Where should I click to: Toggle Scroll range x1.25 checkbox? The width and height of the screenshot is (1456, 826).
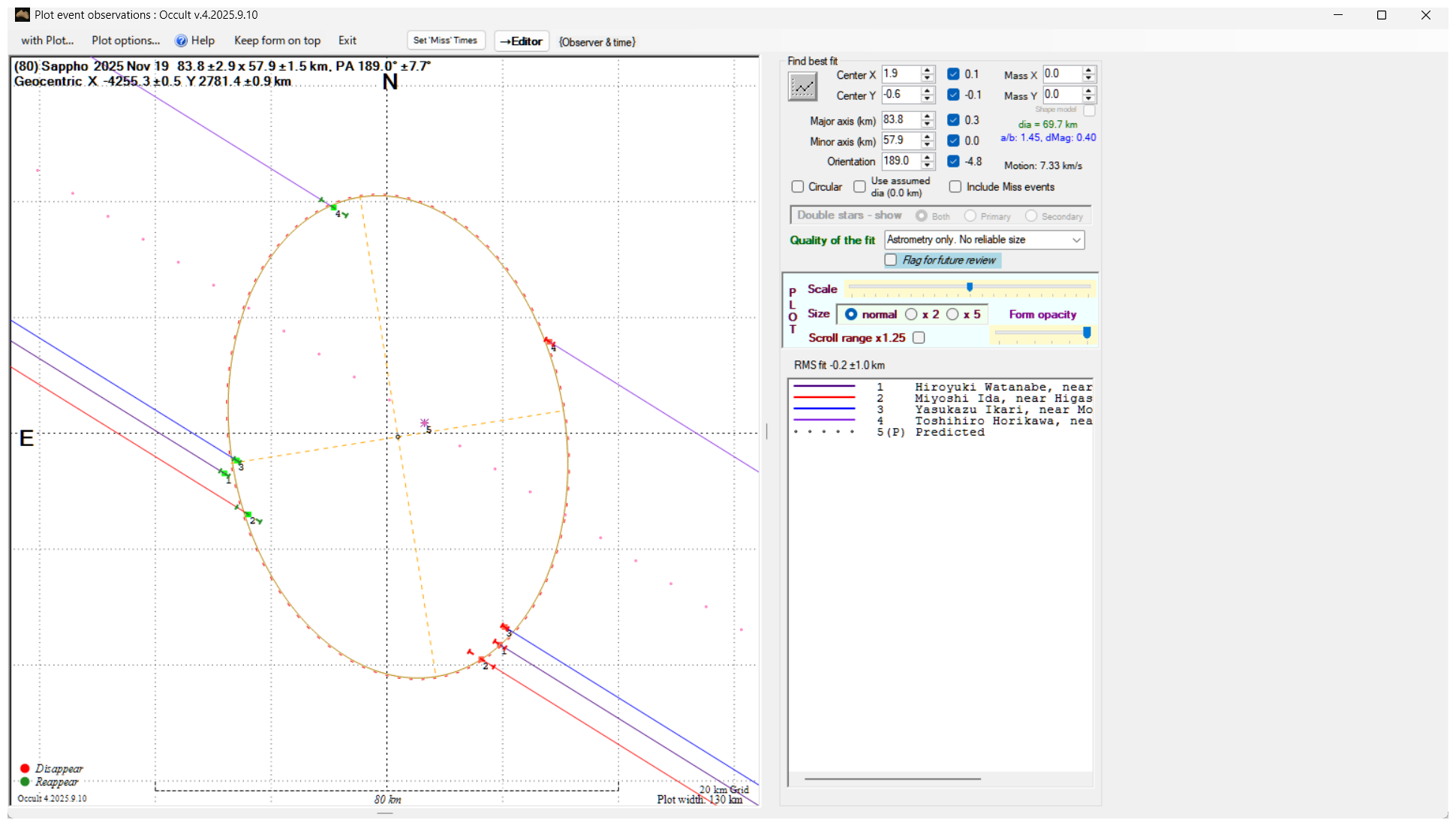(x=919, y=338)
